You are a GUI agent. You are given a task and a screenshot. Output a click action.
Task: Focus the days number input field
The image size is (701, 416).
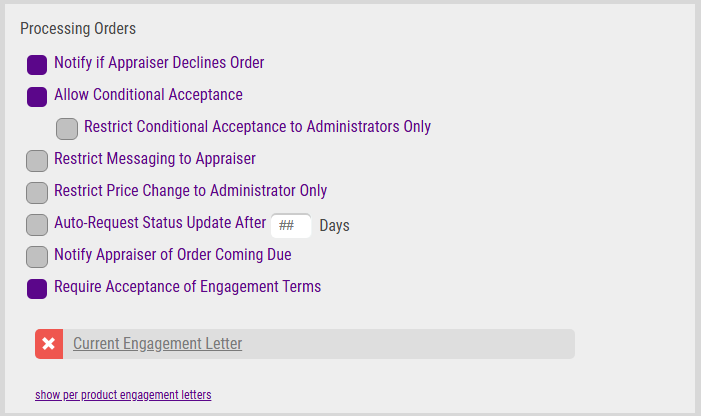[x=291, y=226]
